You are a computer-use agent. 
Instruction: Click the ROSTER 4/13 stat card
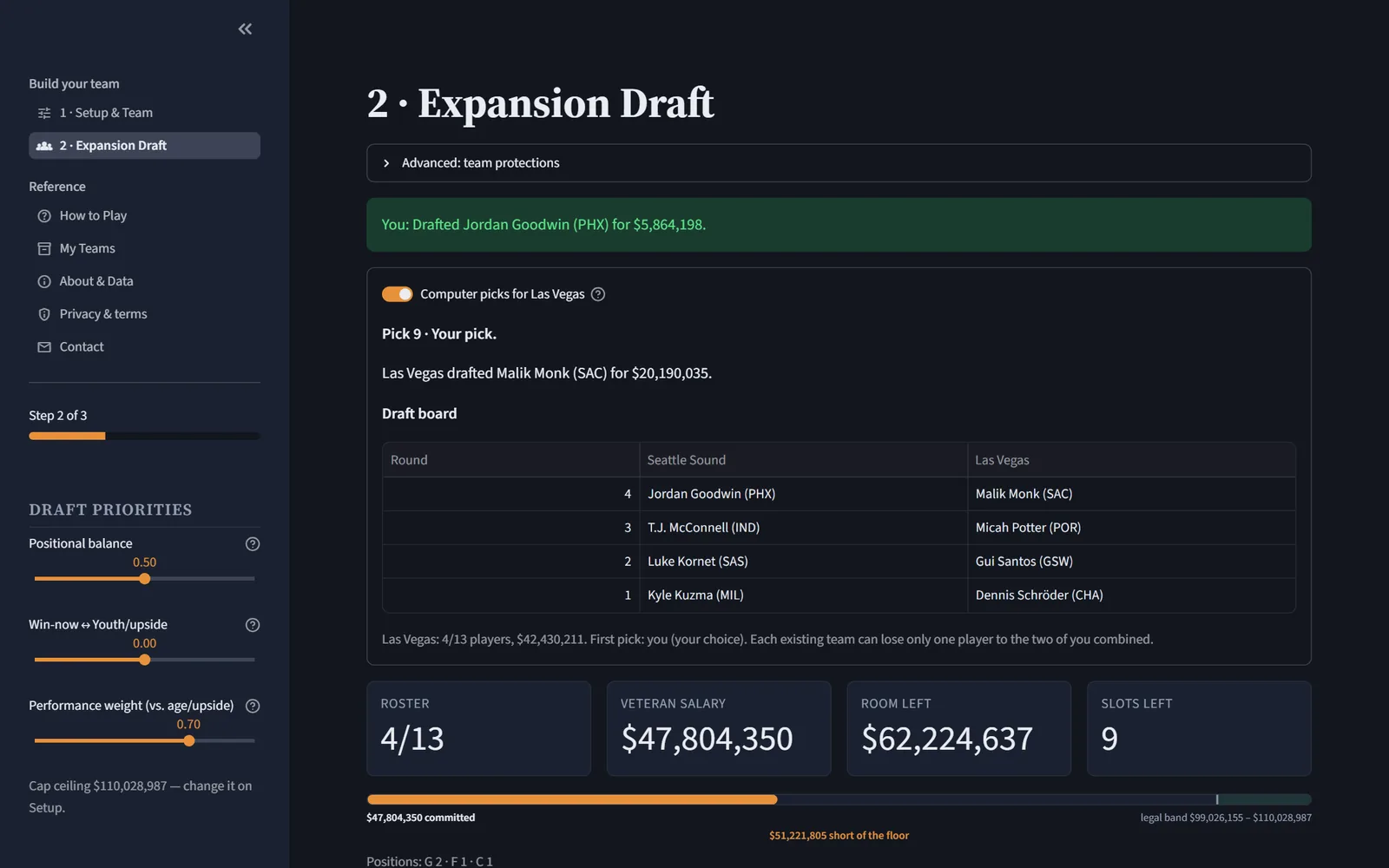[x=478, y=728]
